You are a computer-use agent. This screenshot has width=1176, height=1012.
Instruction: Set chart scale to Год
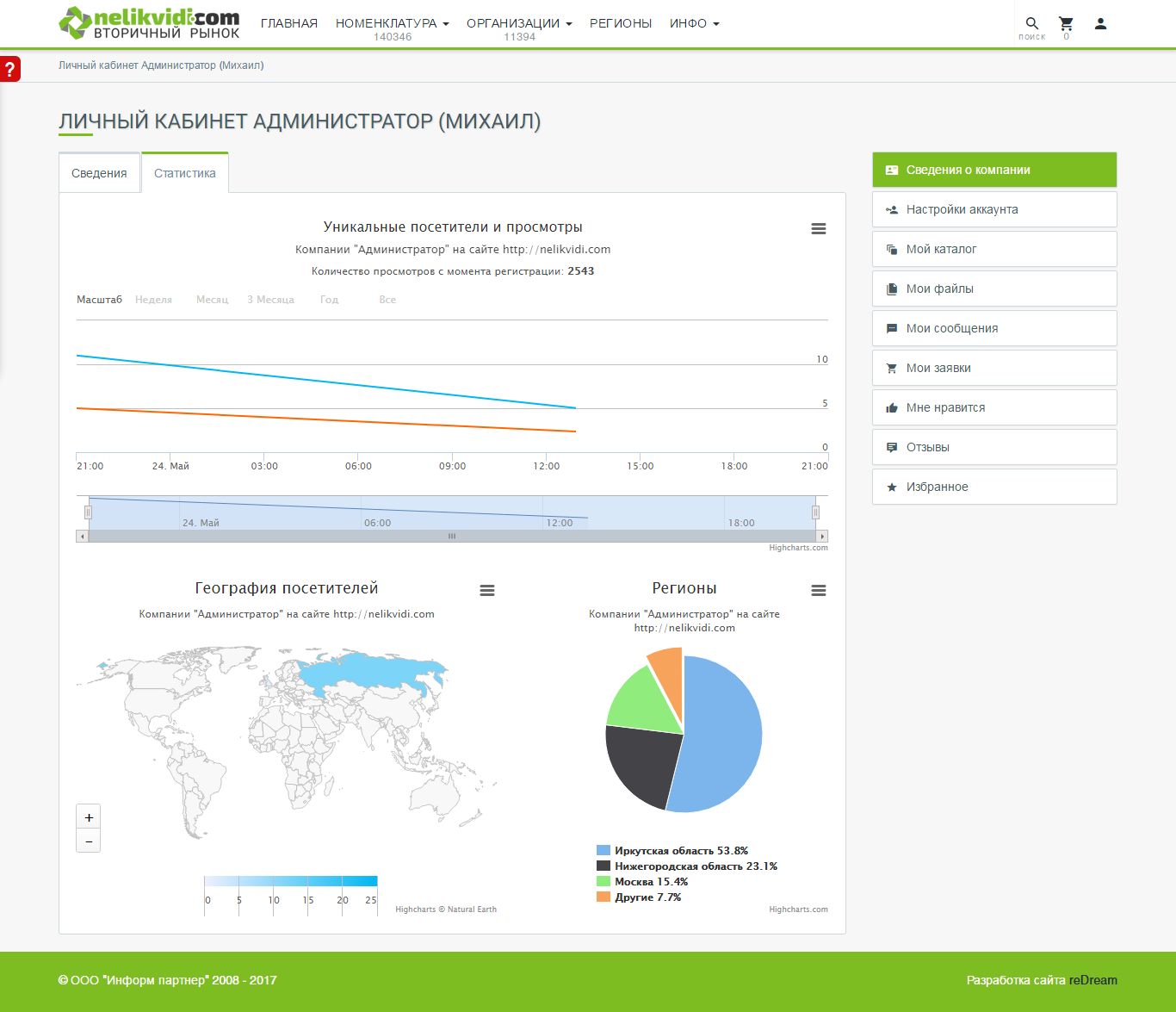coord(329,300)
